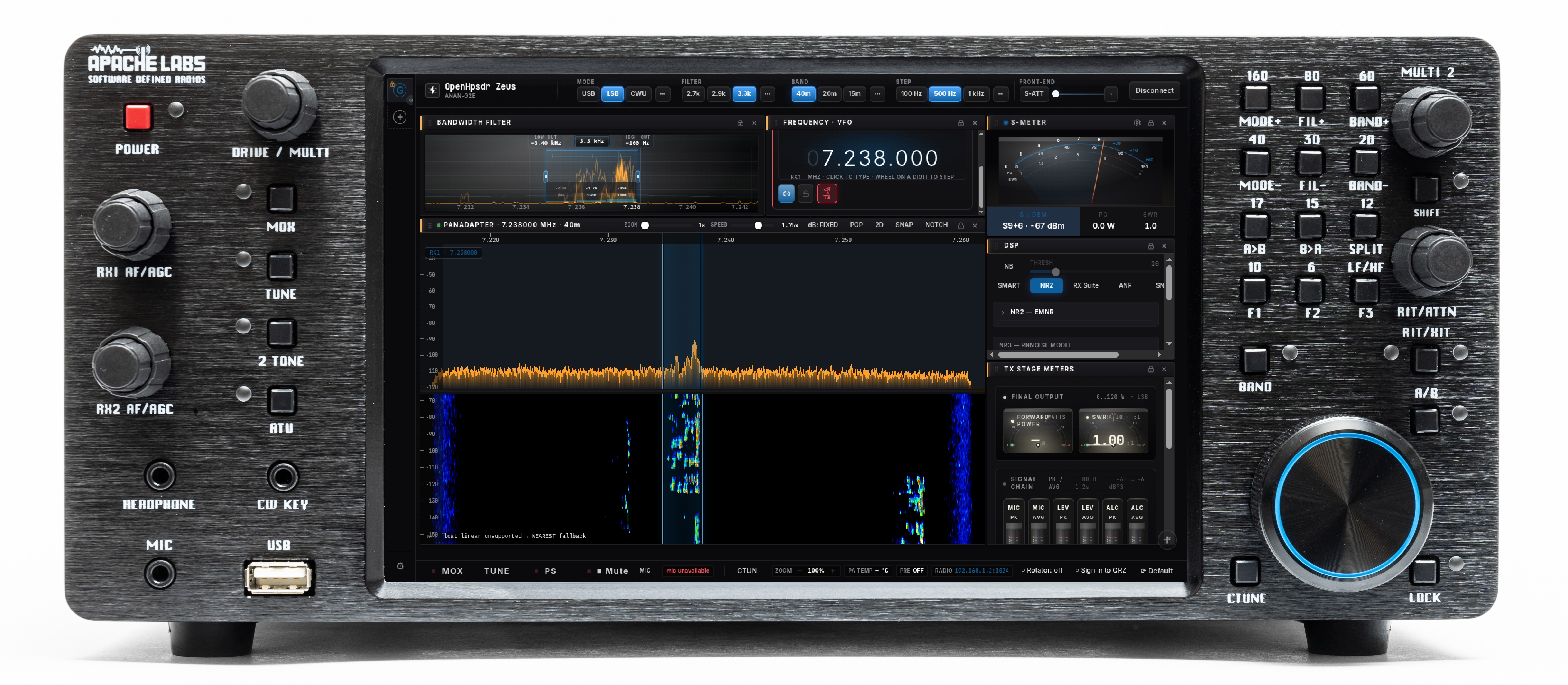Toggle the PRE OFF preamp control
Screen dimensions: 1568x685
911,571
